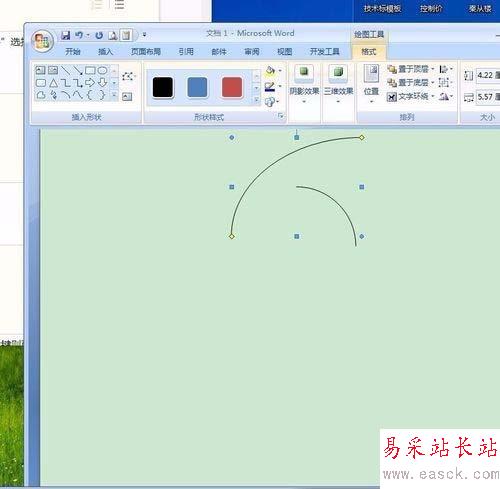Screen dimensions: 500x489
Task: Select the rounded rectangle shape
Action: pos(41,83)
